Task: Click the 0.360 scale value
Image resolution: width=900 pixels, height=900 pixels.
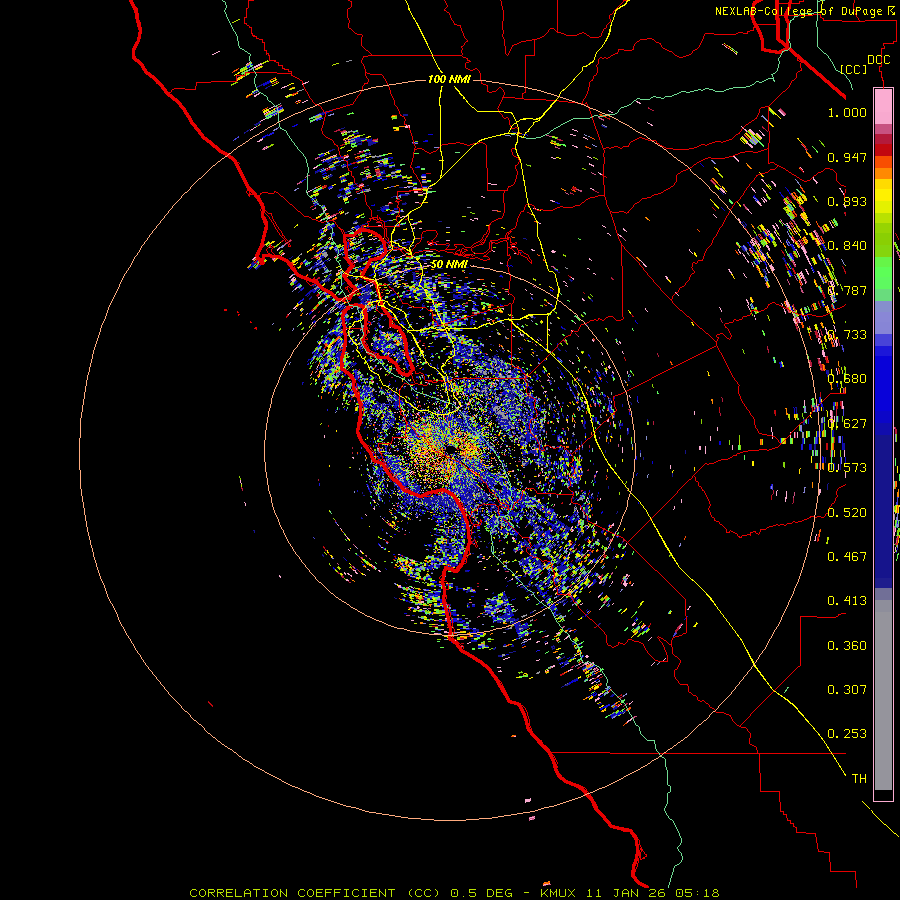Action: (x=847, y=646)
